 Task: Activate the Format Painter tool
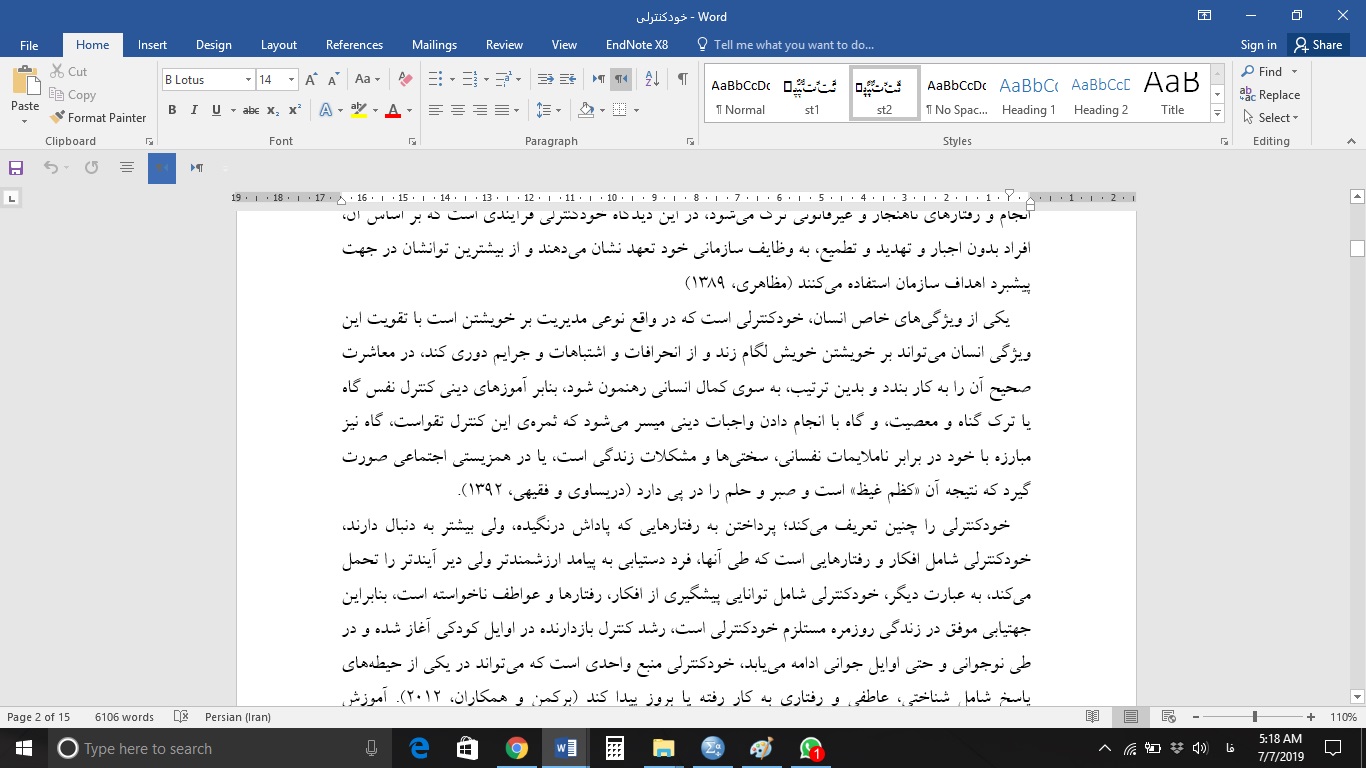click(98, 117)
